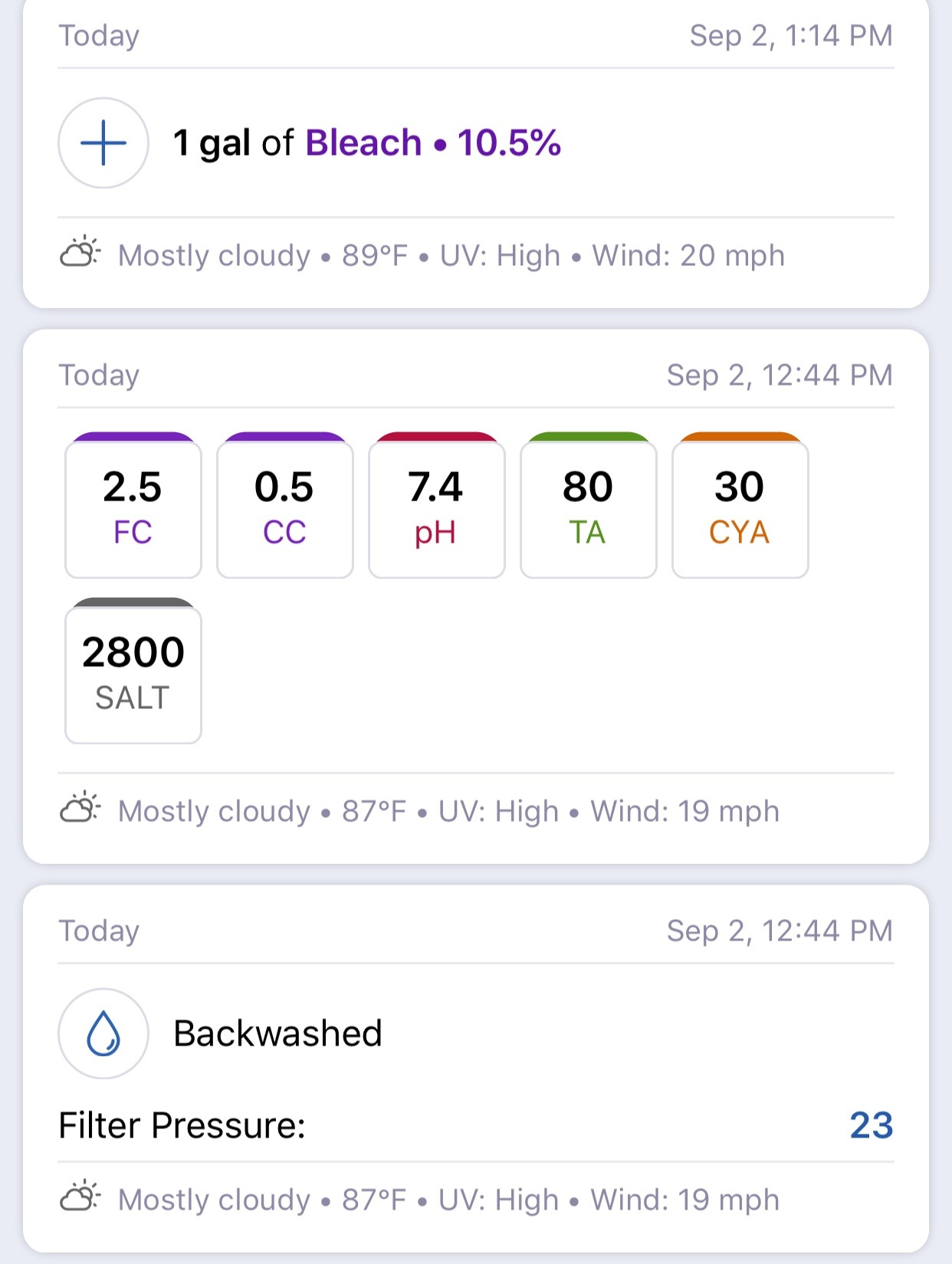This screenshot has height=1264, width=952.
Task: Tap the Sep 2, 1:14 PM timestamp
Action: coord(791,35)
